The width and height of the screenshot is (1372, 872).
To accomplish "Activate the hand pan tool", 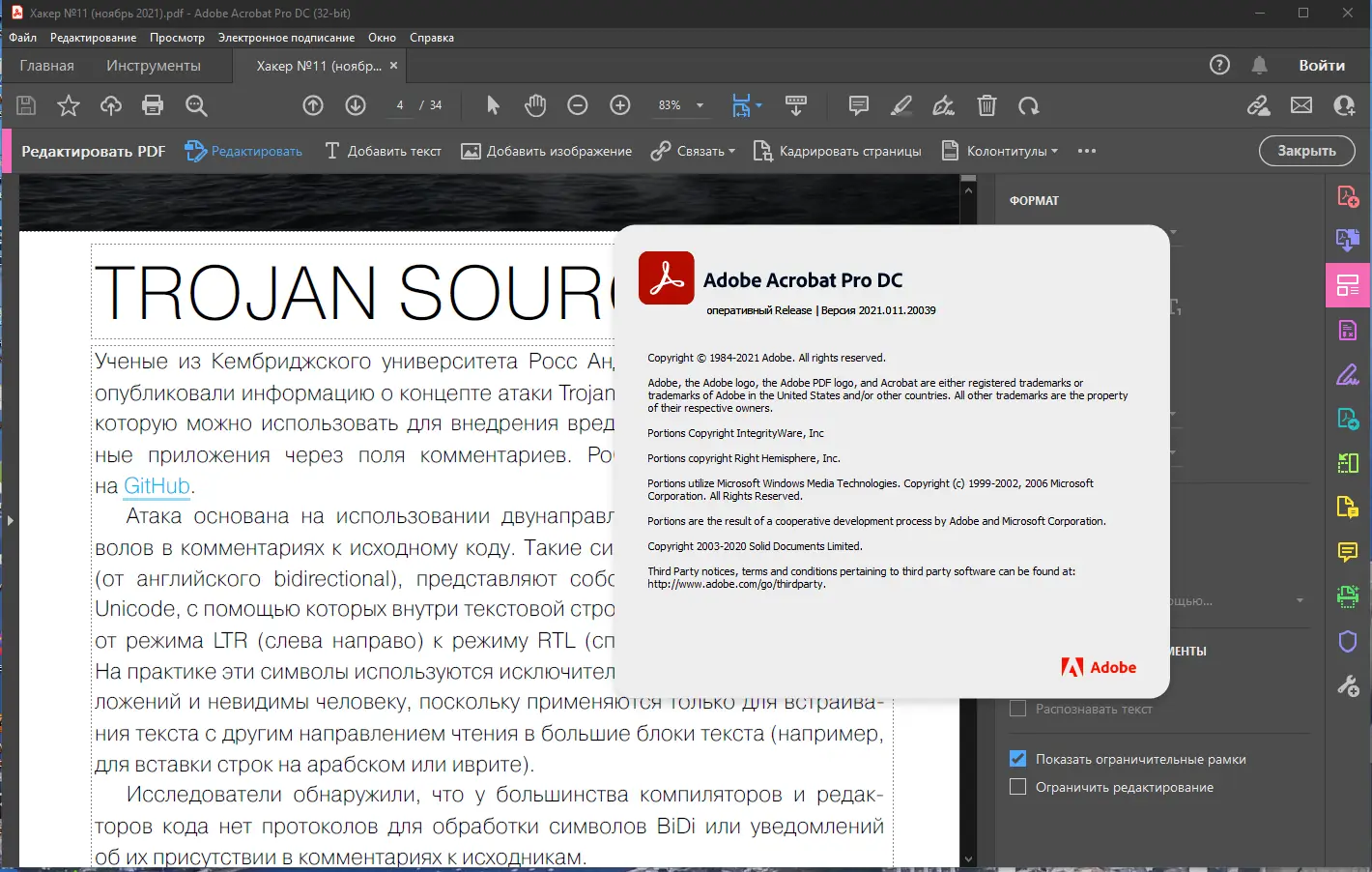I will (x=535, y=105).
